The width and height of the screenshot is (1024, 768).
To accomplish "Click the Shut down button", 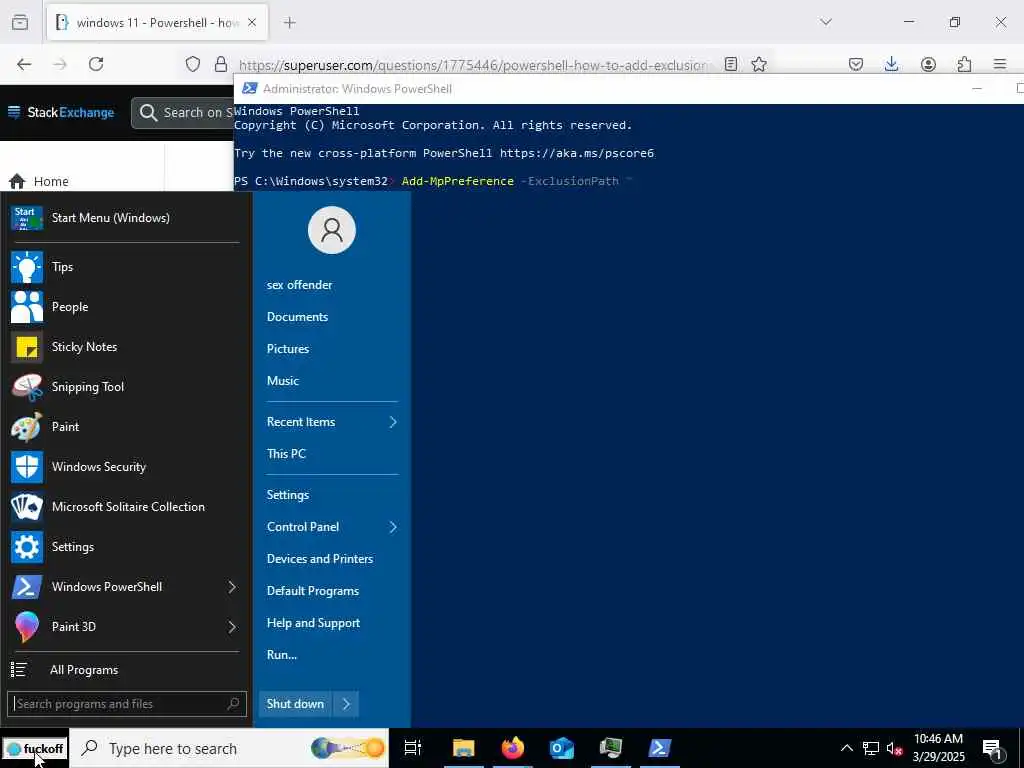I will click(295, 704).
